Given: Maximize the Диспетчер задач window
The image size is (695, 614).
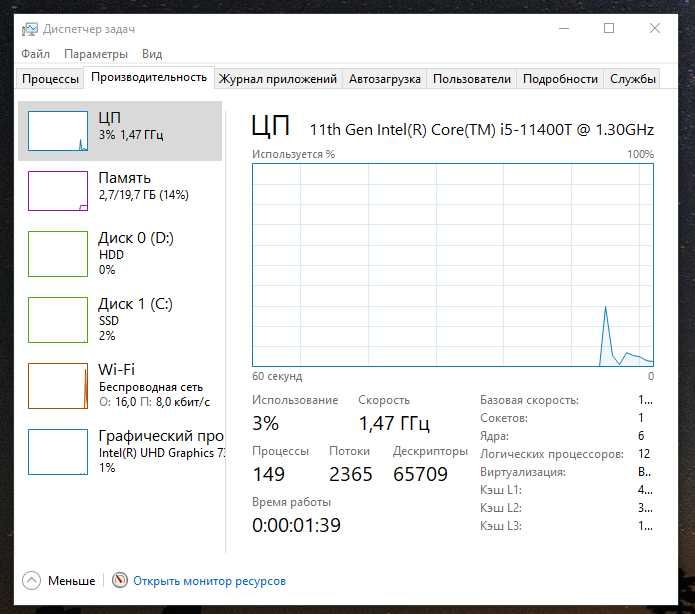Looking at the screenshot, I should (x=609, y=28).
